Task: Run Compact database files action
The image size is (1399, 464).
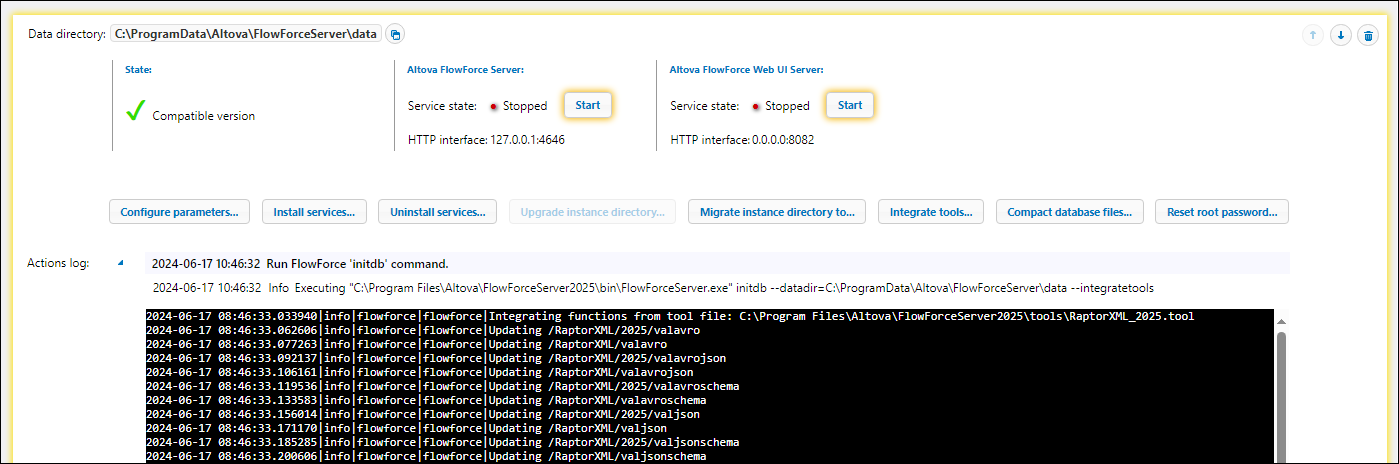Action: [x=1069, y=212]
